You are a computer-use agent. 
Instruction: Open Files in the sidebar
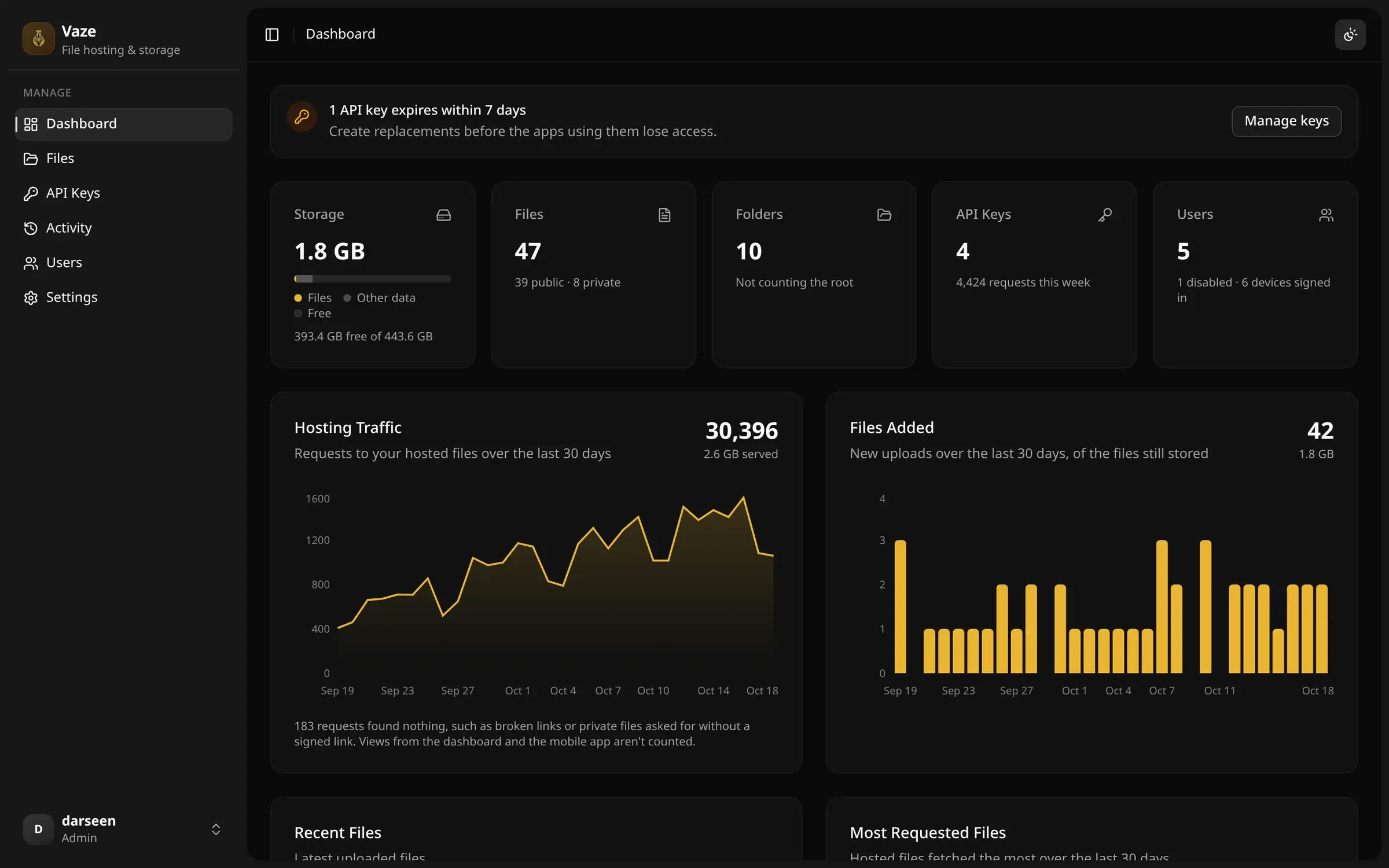tap(123, 159)
